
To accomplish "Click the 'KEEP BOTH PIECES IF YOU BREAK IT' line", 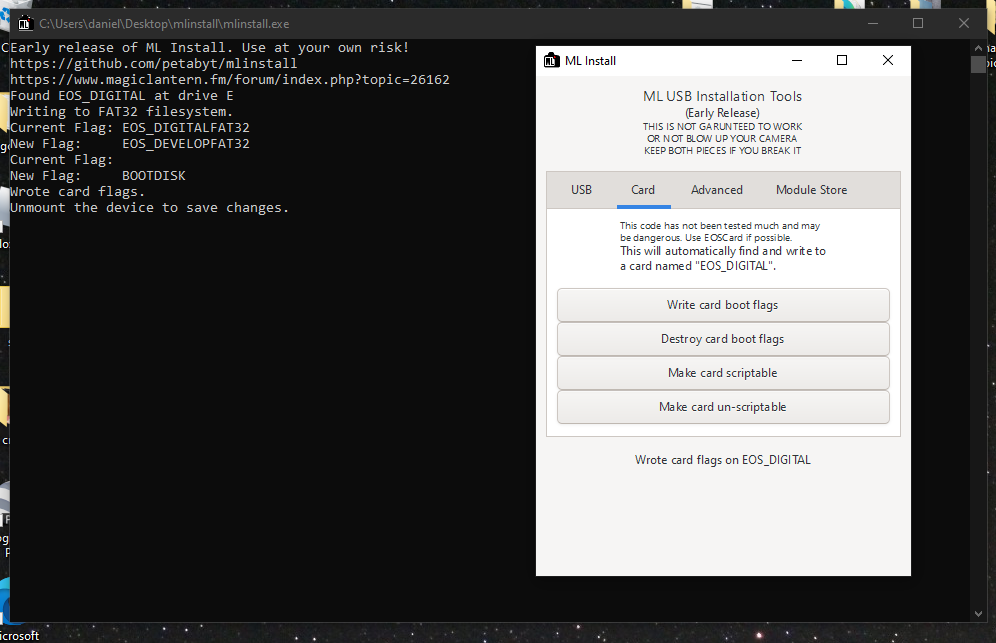I will click(x=723, y=151).
